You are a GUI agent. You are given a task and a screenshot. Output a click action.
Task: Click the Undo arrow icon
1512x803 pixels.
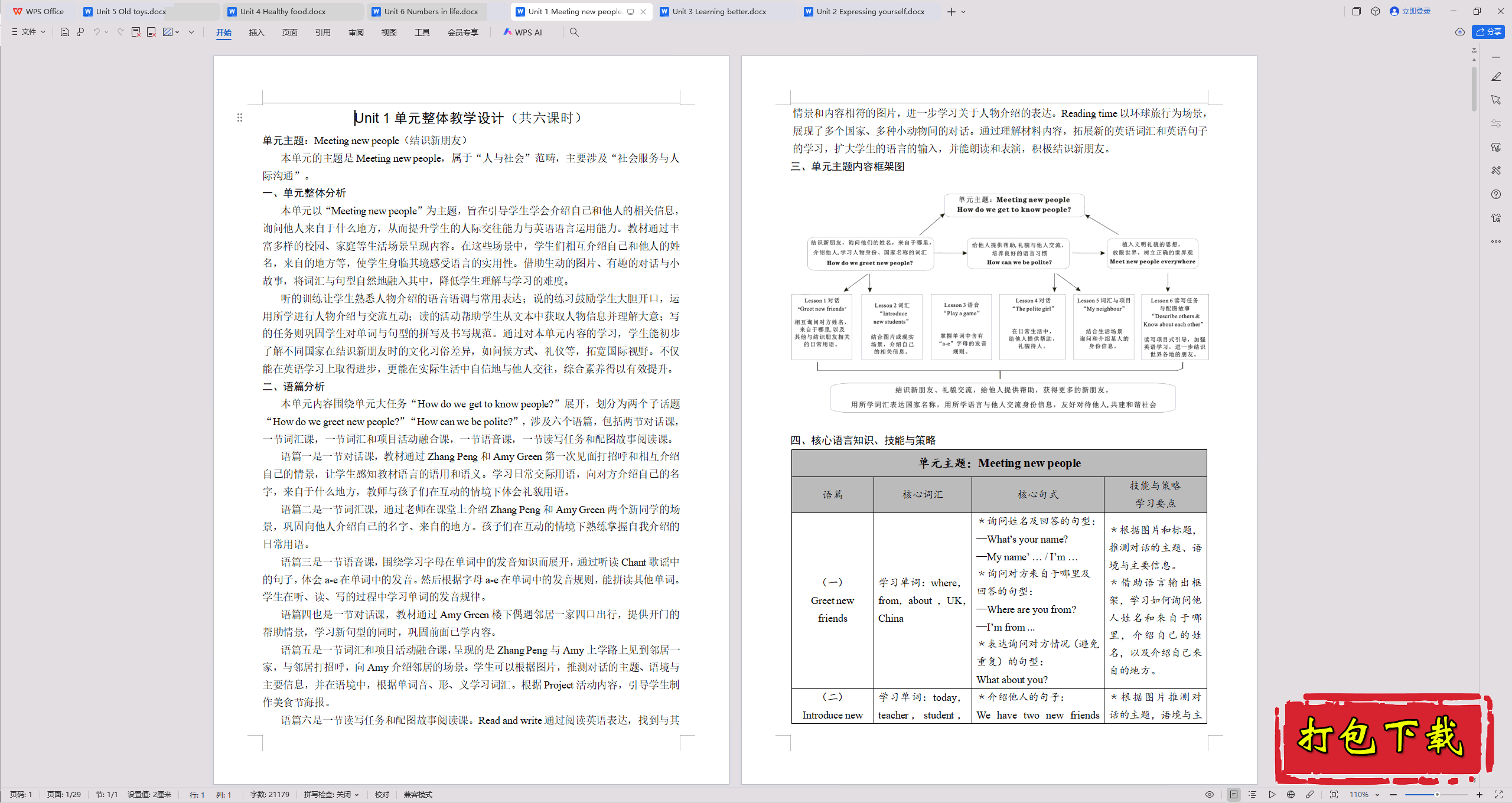(96, 32)
